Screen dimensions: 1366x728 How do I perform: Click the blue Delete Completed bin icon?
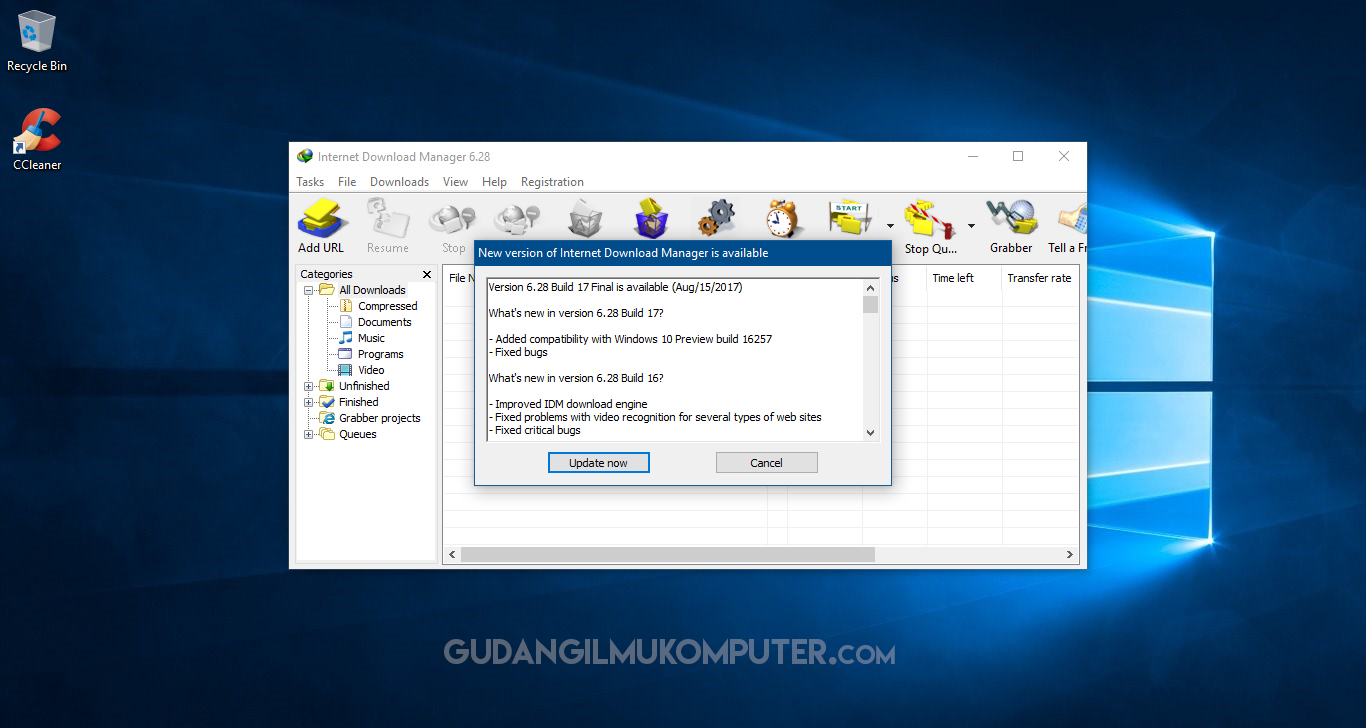click(651, 218)
